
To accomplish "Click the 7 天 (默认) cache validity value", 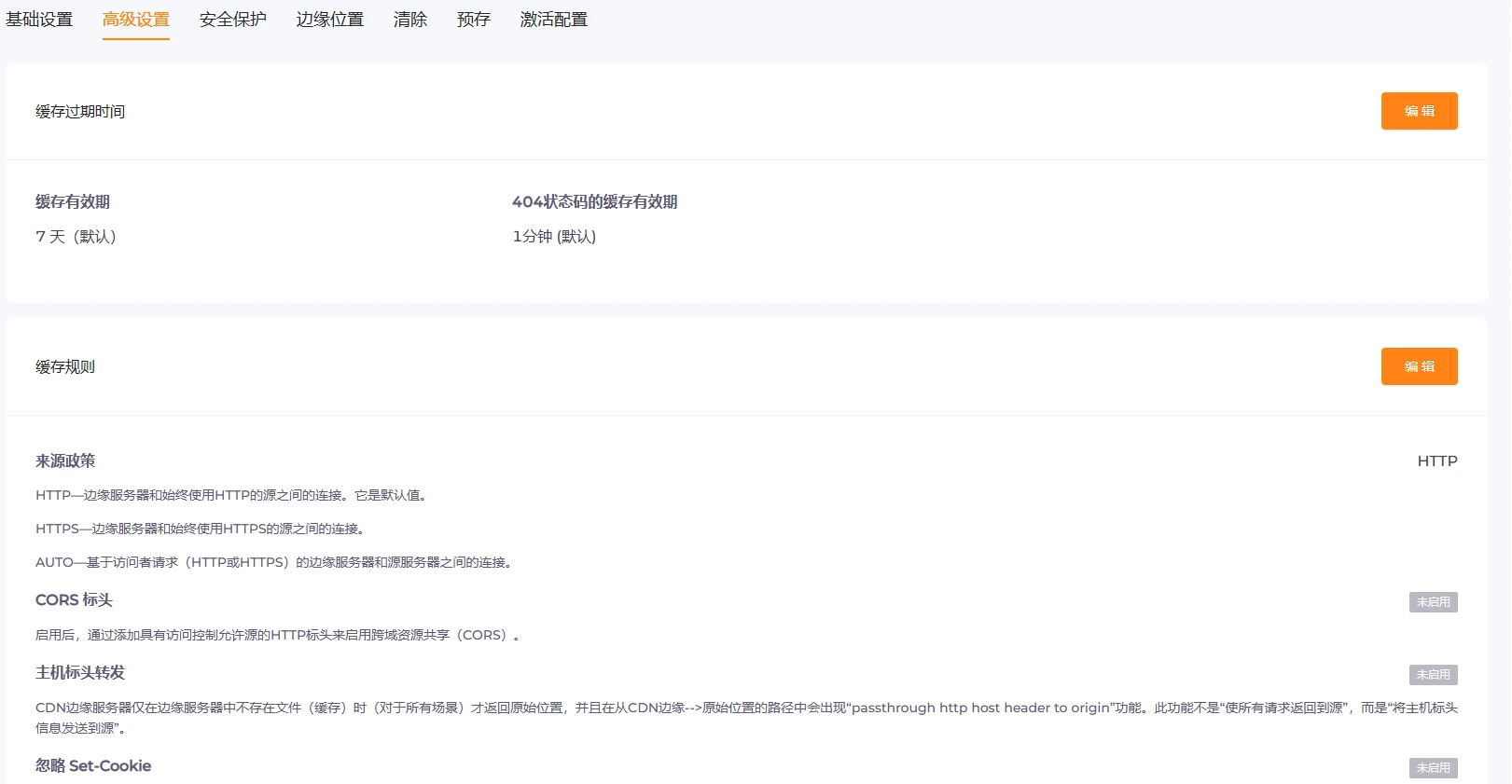I will [76, 237].
